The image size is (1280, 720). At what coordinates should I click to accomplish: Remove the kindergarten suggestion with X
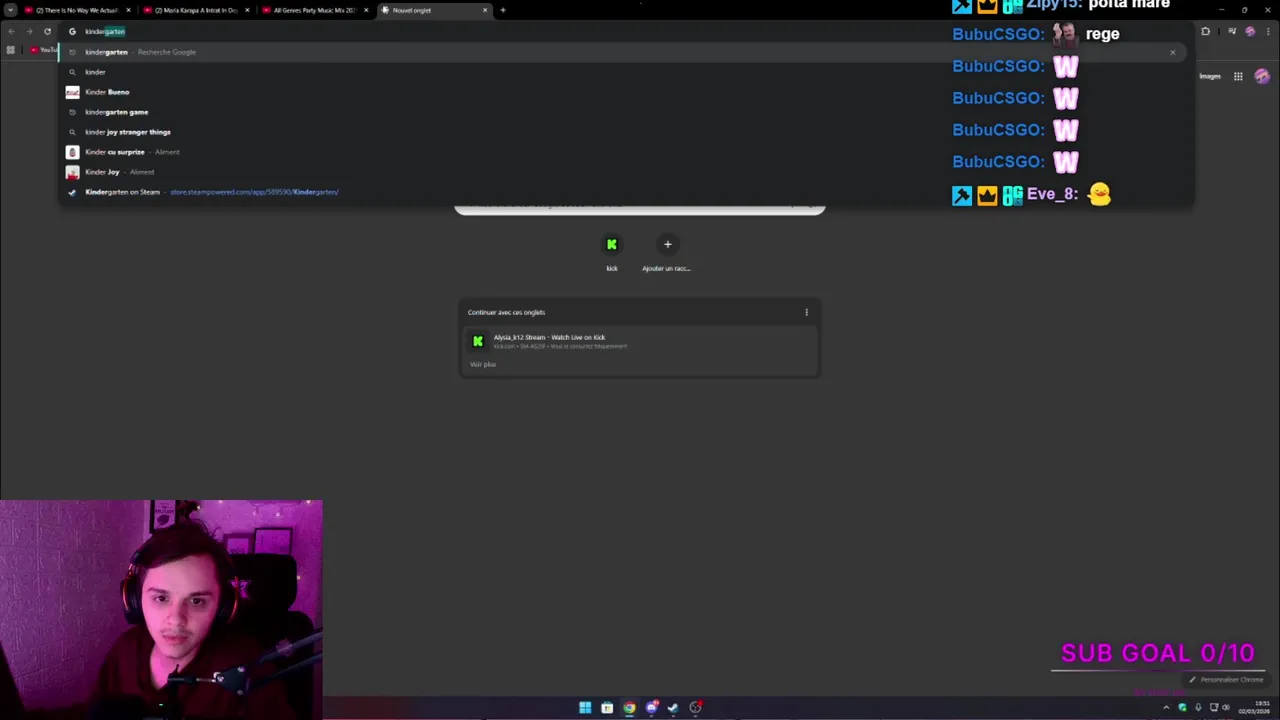[1172, 52]
